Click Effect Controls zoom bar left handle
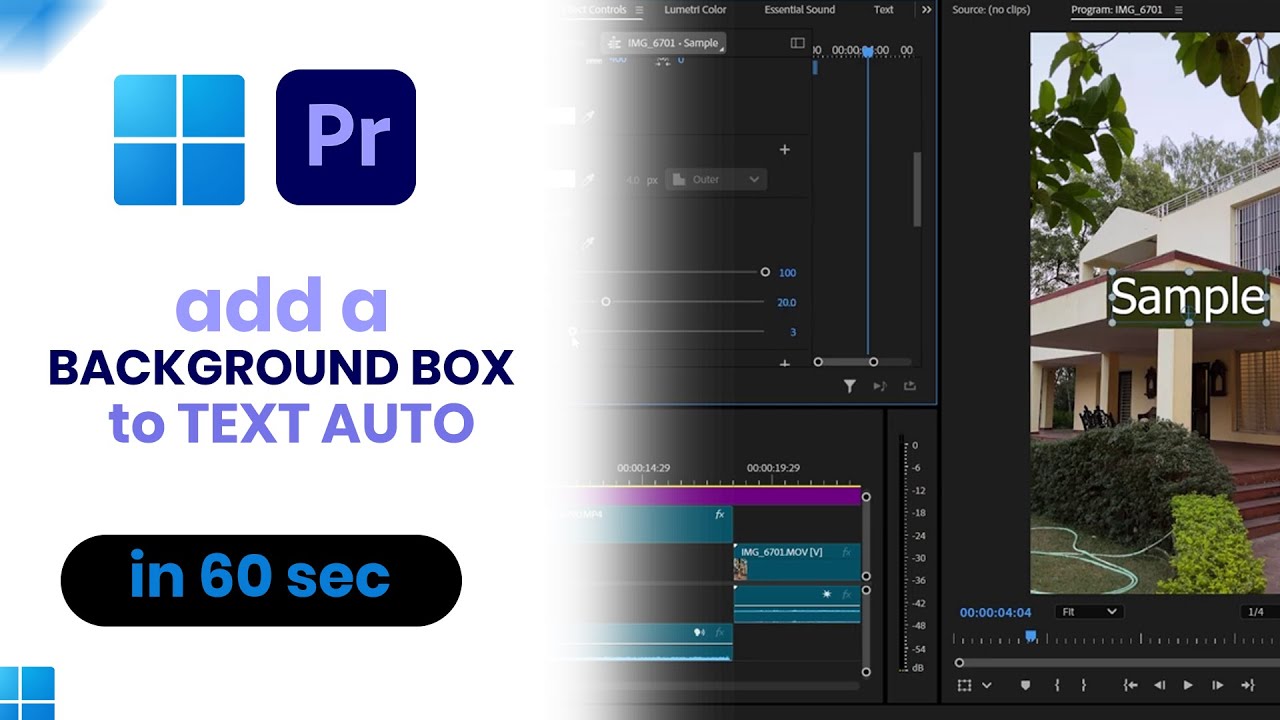1280x720 pixels. [818, 362]
